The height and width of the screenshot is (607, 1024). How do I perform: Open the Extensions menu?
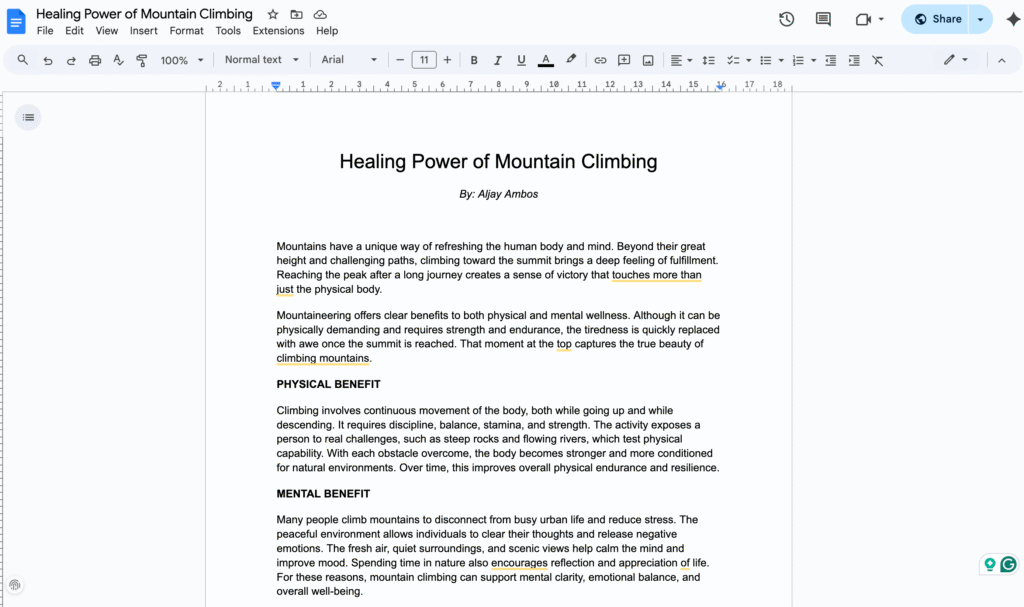278,31
